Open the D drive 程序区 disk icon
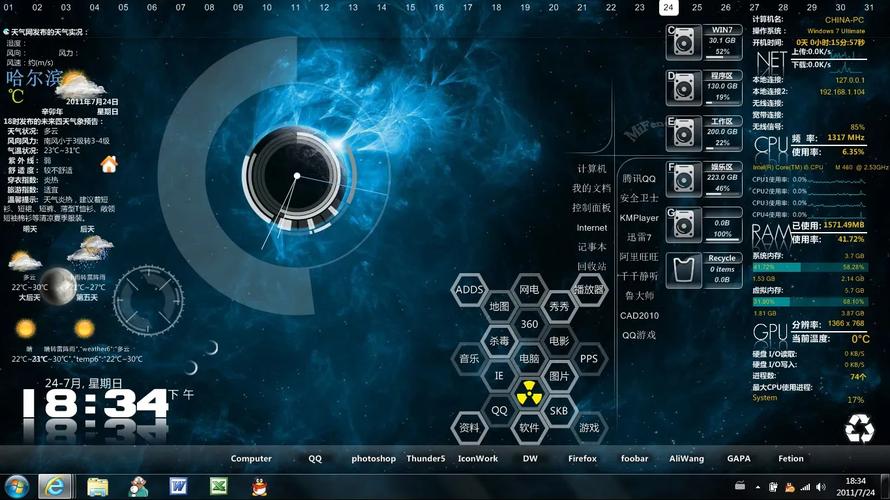Viewport: 890px width, 500px height. tap(683, 87)
